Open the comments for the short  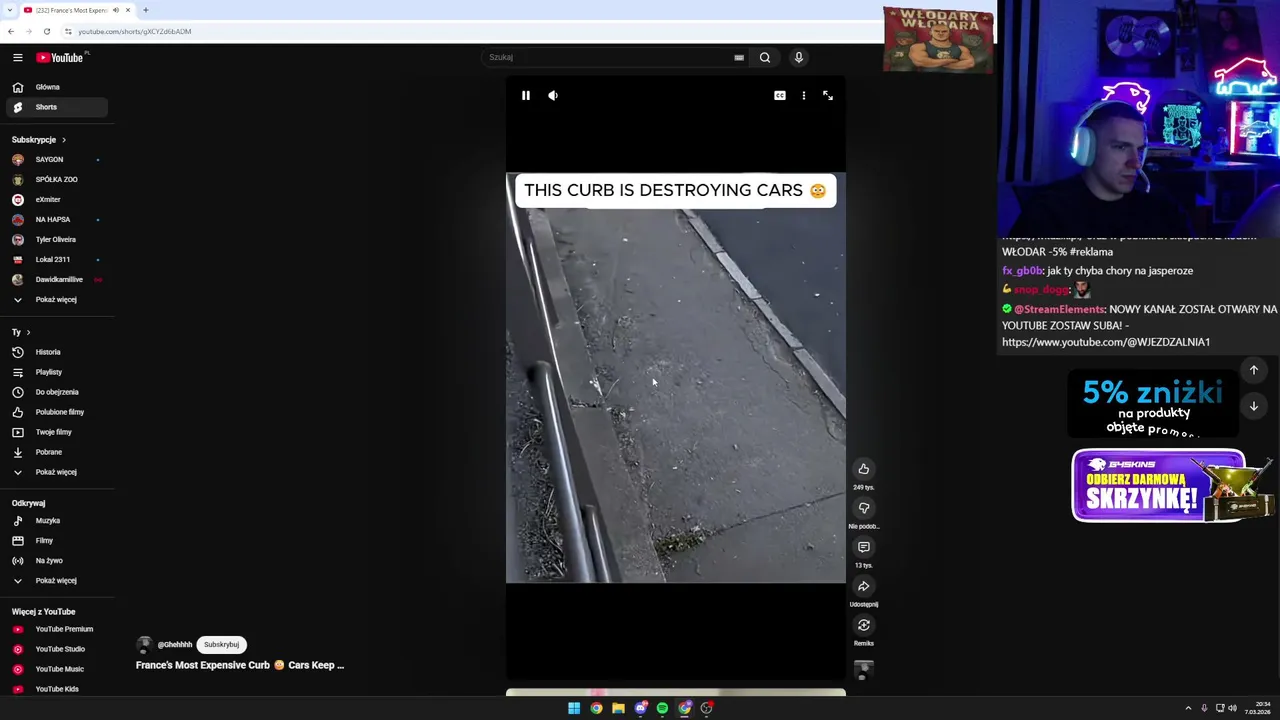coord(864,547)
